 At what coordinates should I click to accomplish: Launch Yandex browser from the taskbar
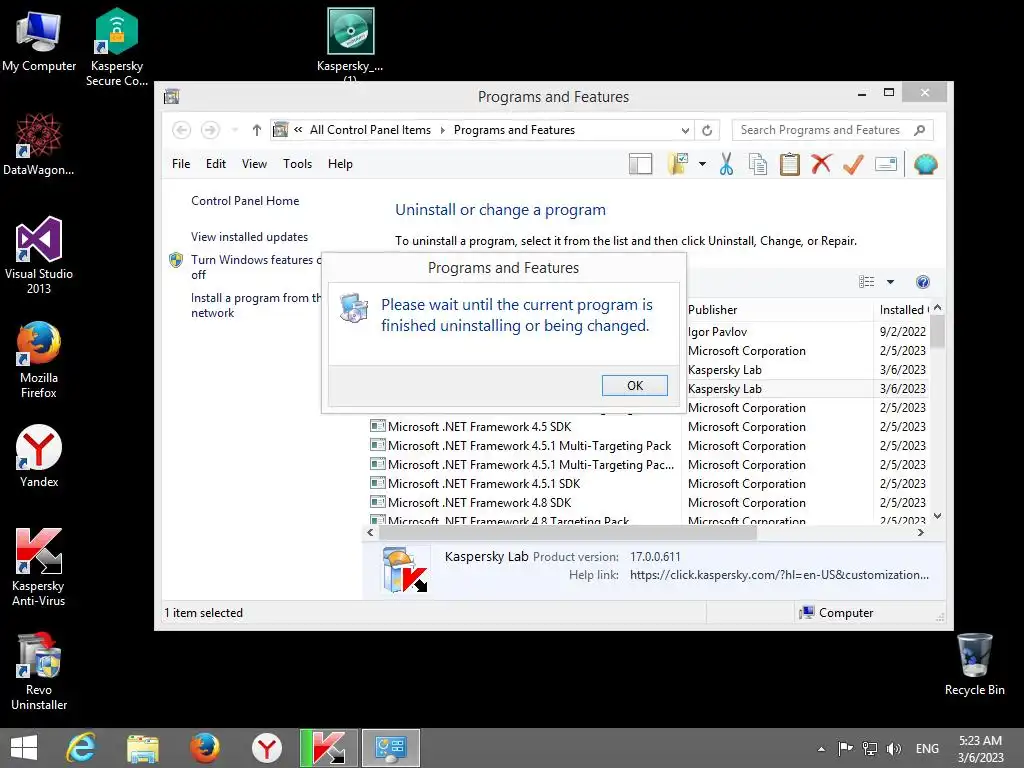click(266, 748)
